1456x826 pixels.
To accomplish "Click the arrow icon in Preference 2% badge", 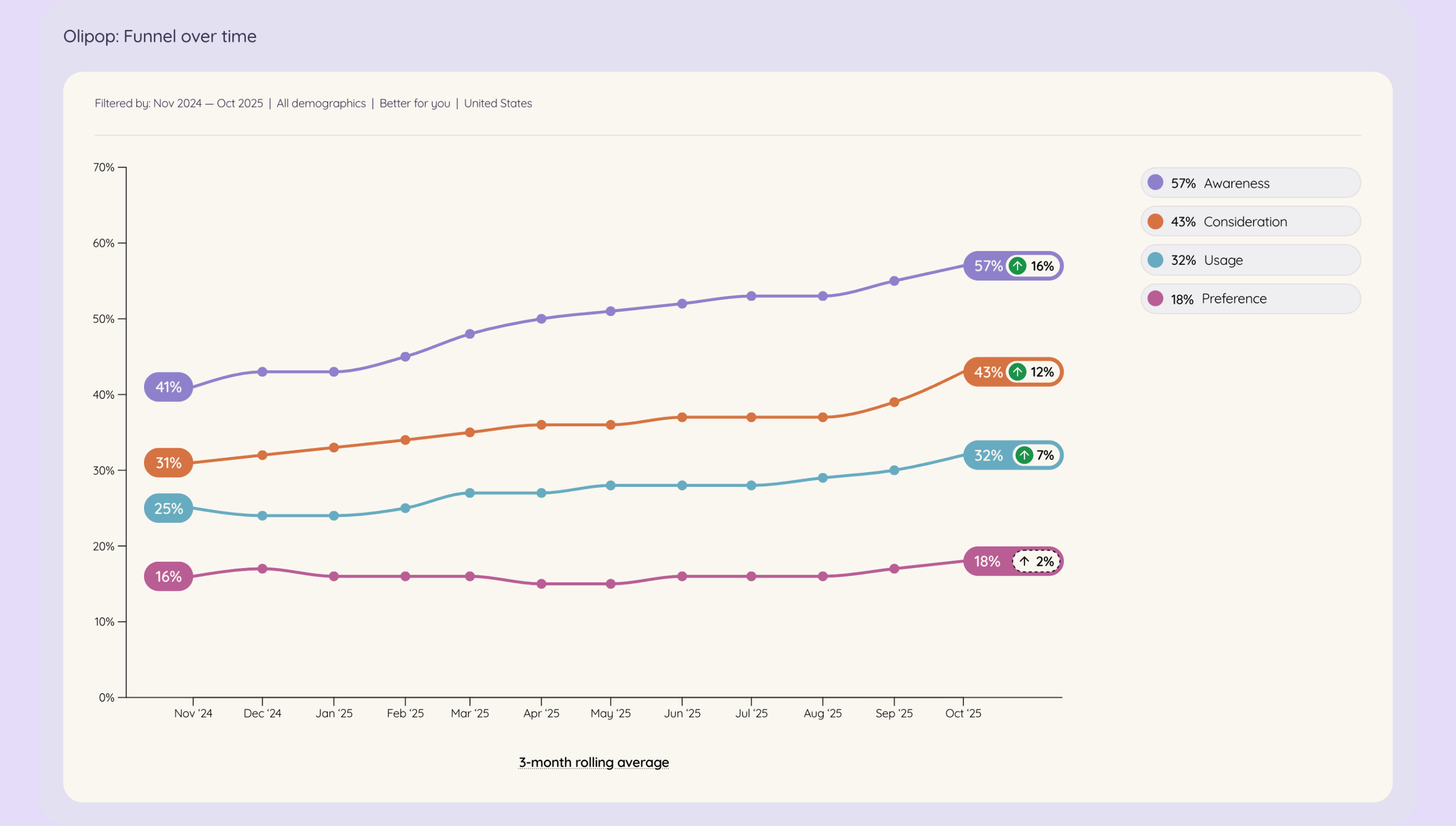I will tap(1024, 562).
